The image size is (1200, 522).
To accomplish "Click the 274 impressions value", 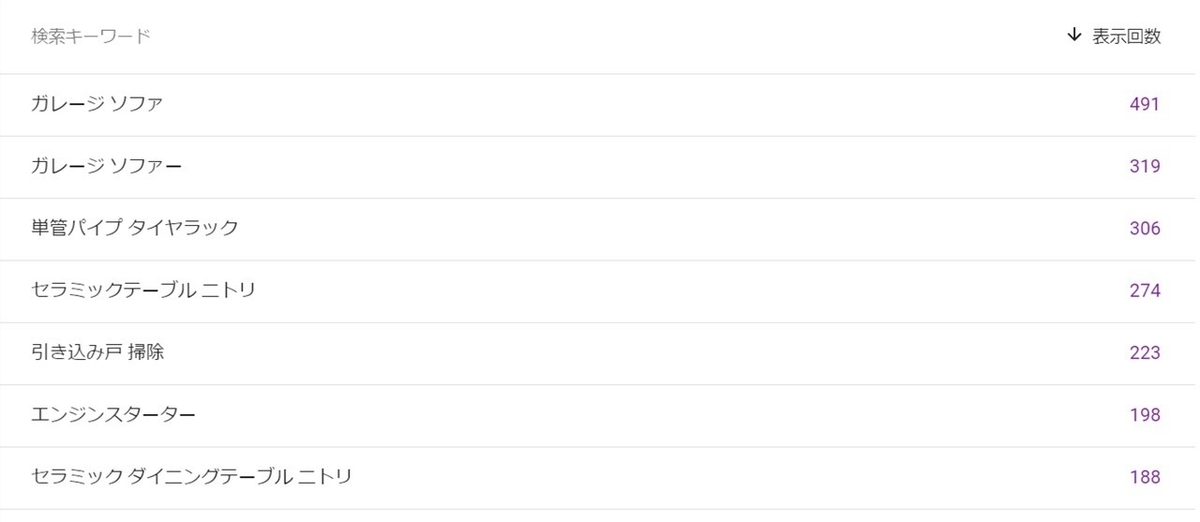I will [x=1145, y=290].
